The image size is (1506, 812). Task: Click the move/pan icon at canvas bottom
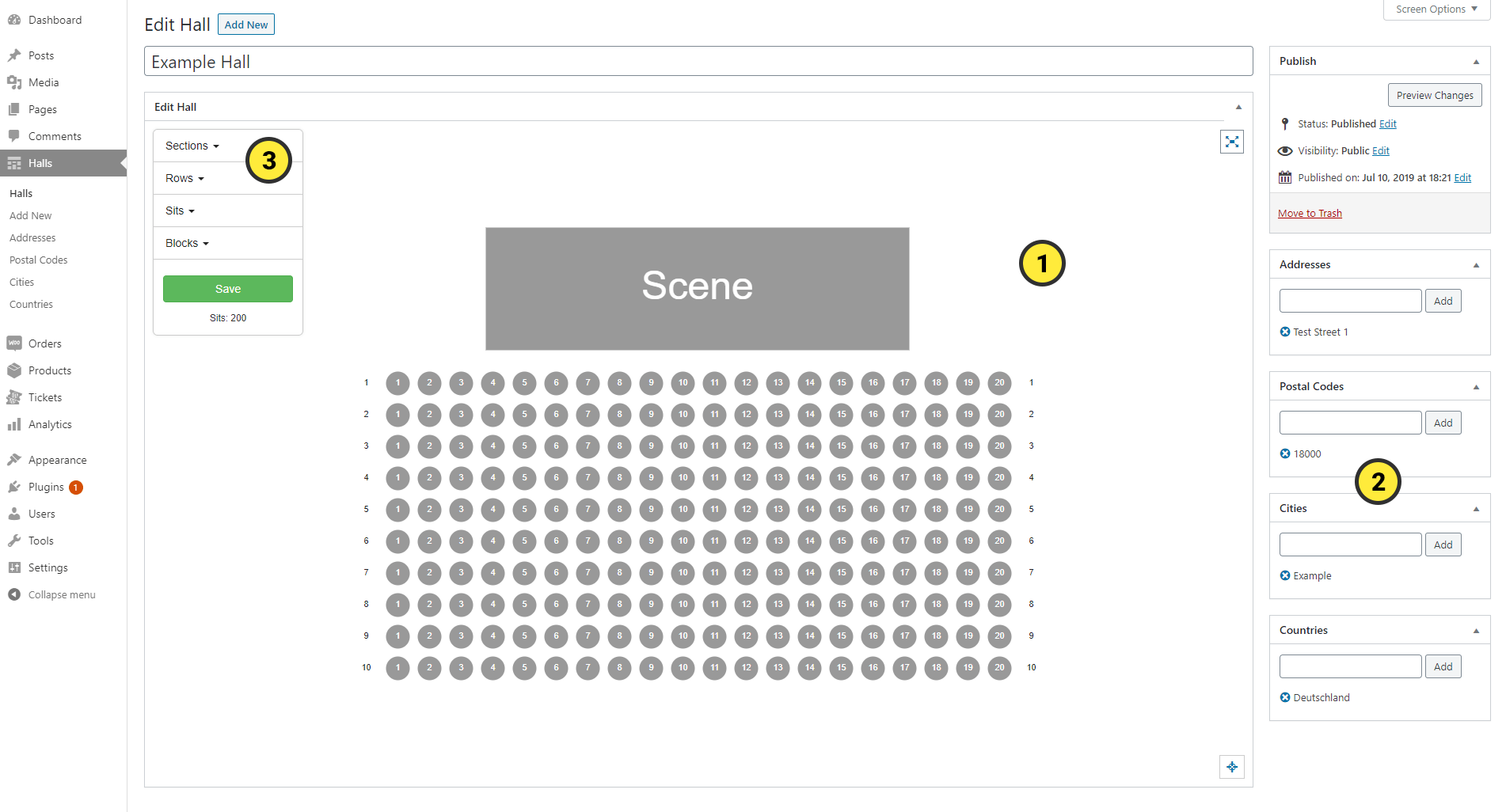pos(1232,767)
